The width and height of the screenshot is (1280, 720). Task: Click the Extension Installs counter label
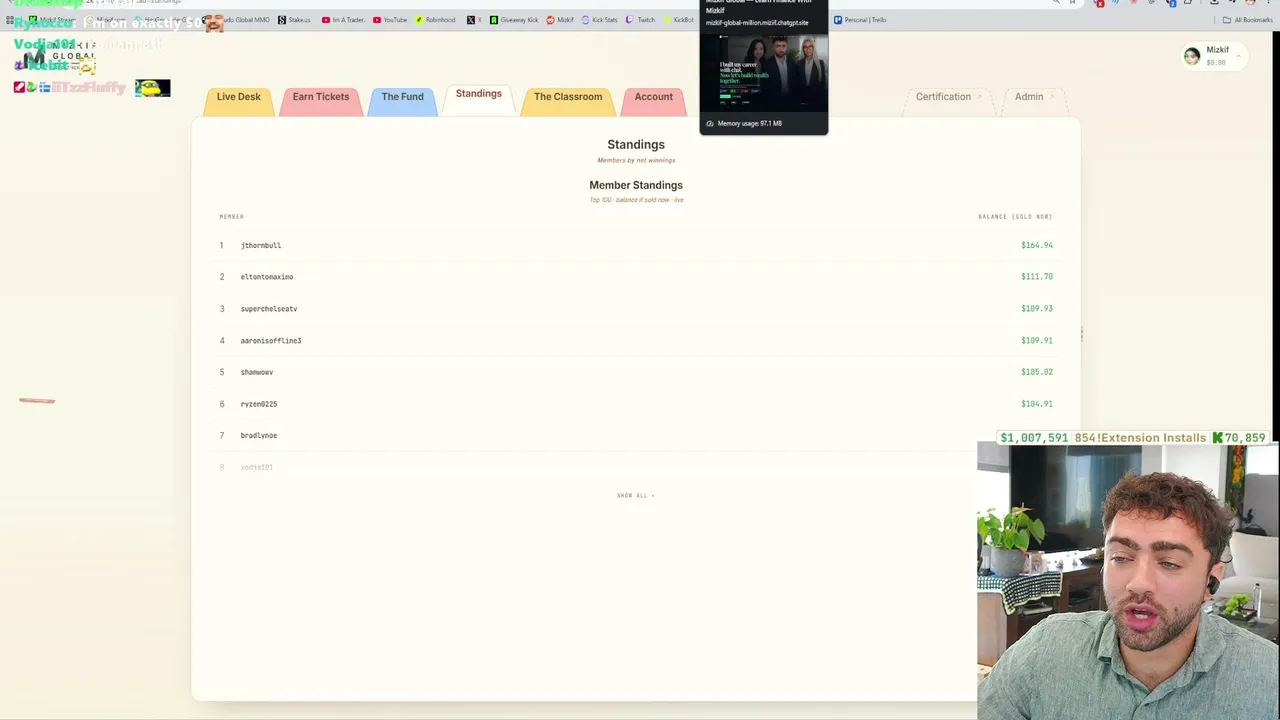tap(1140, 438)
